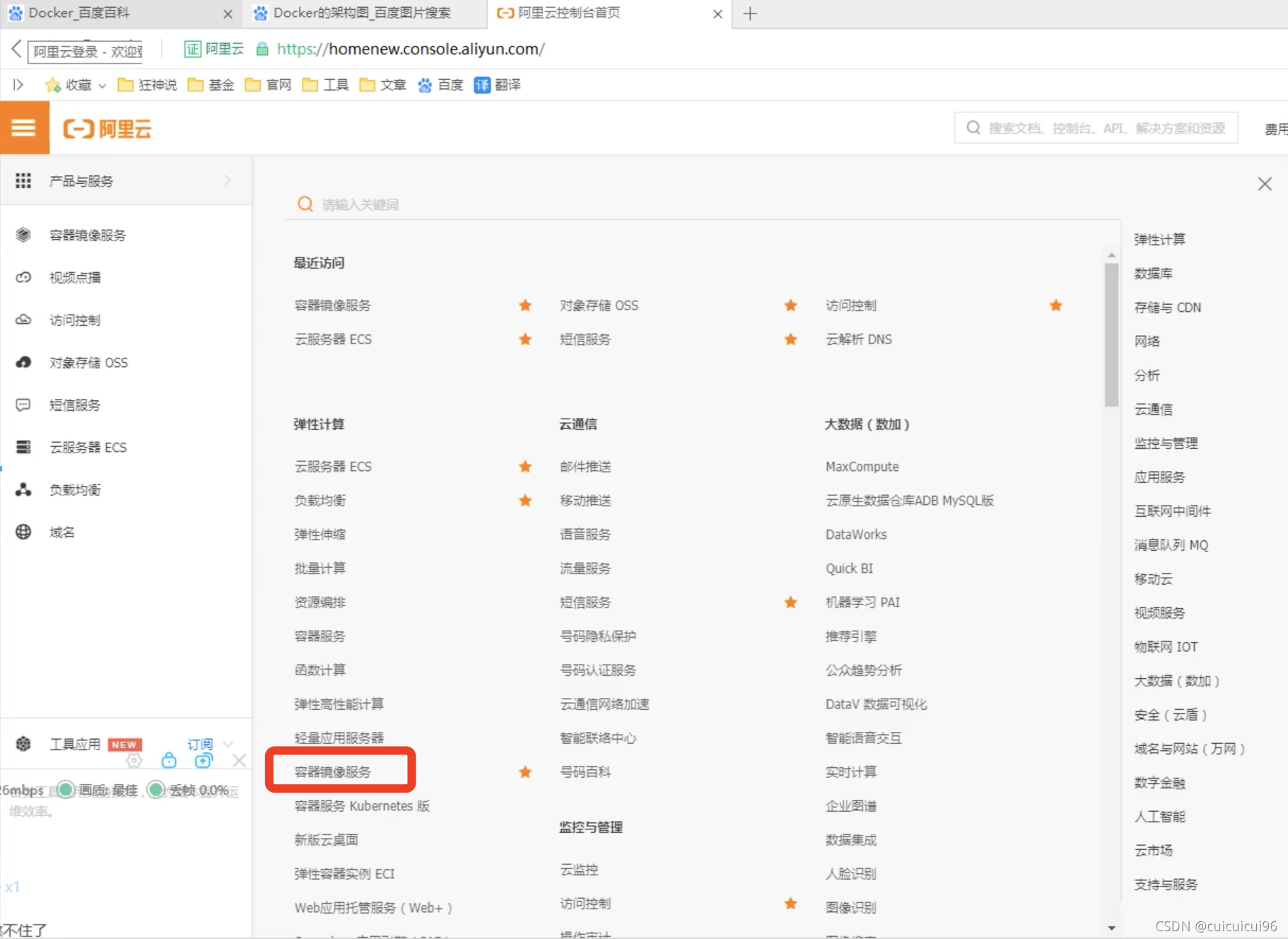Close the products panel with X
1288x939 pixels.
coord(1265,184)
